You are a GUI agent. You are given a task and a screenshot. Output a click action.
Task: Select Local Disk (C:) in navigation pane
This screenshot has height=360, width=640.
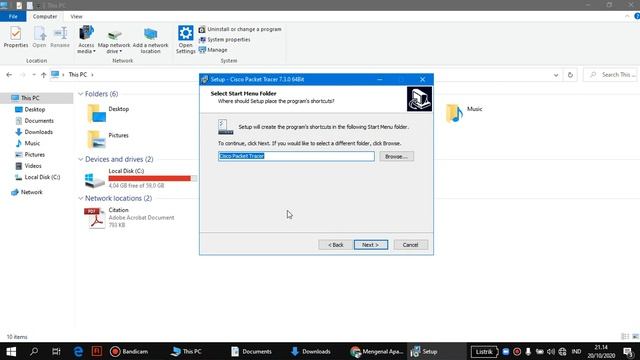(42, 177)
